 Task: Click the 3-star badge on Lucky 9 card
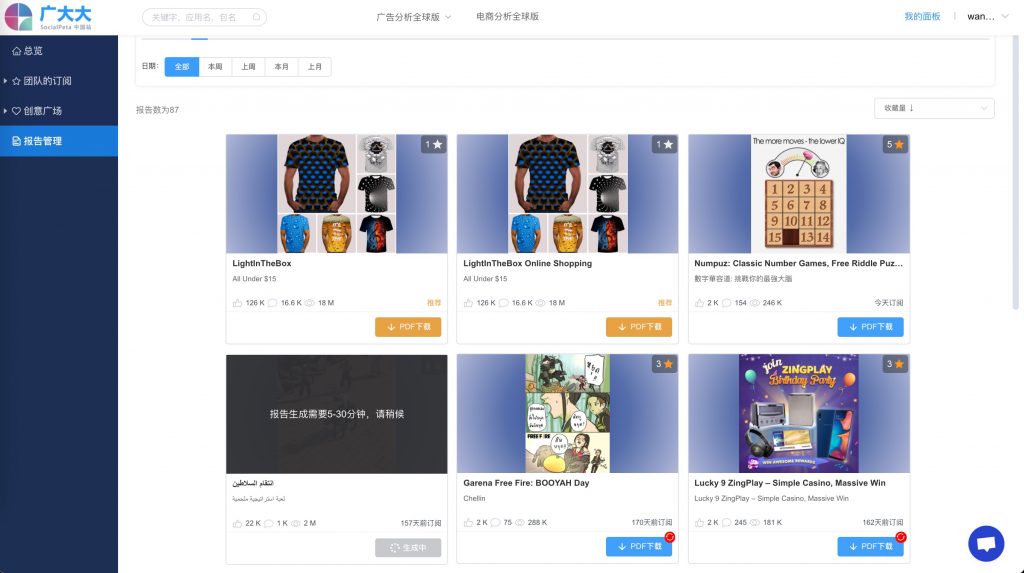pyautogui.click(x=895, y=364)
